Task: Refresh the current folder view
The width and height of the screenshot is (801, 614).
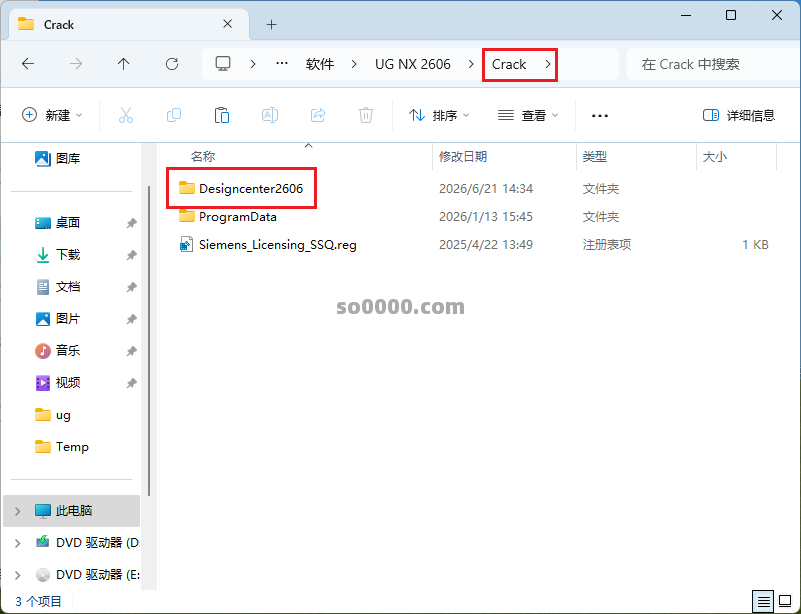Action: click(172, 64)
